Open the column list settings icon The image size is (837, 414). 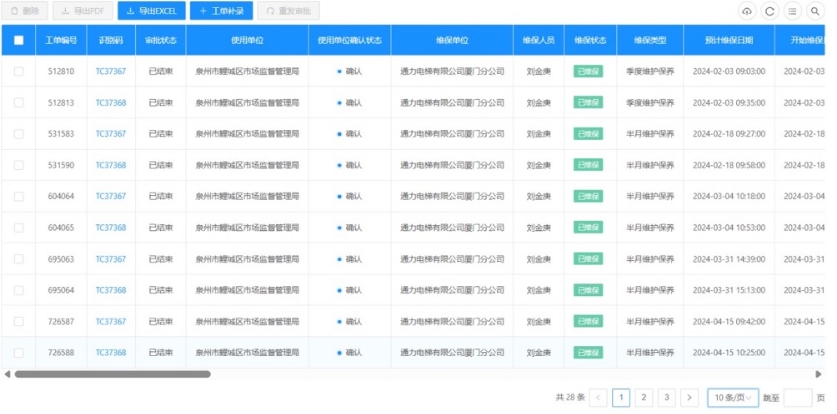[x=792, y=11]
